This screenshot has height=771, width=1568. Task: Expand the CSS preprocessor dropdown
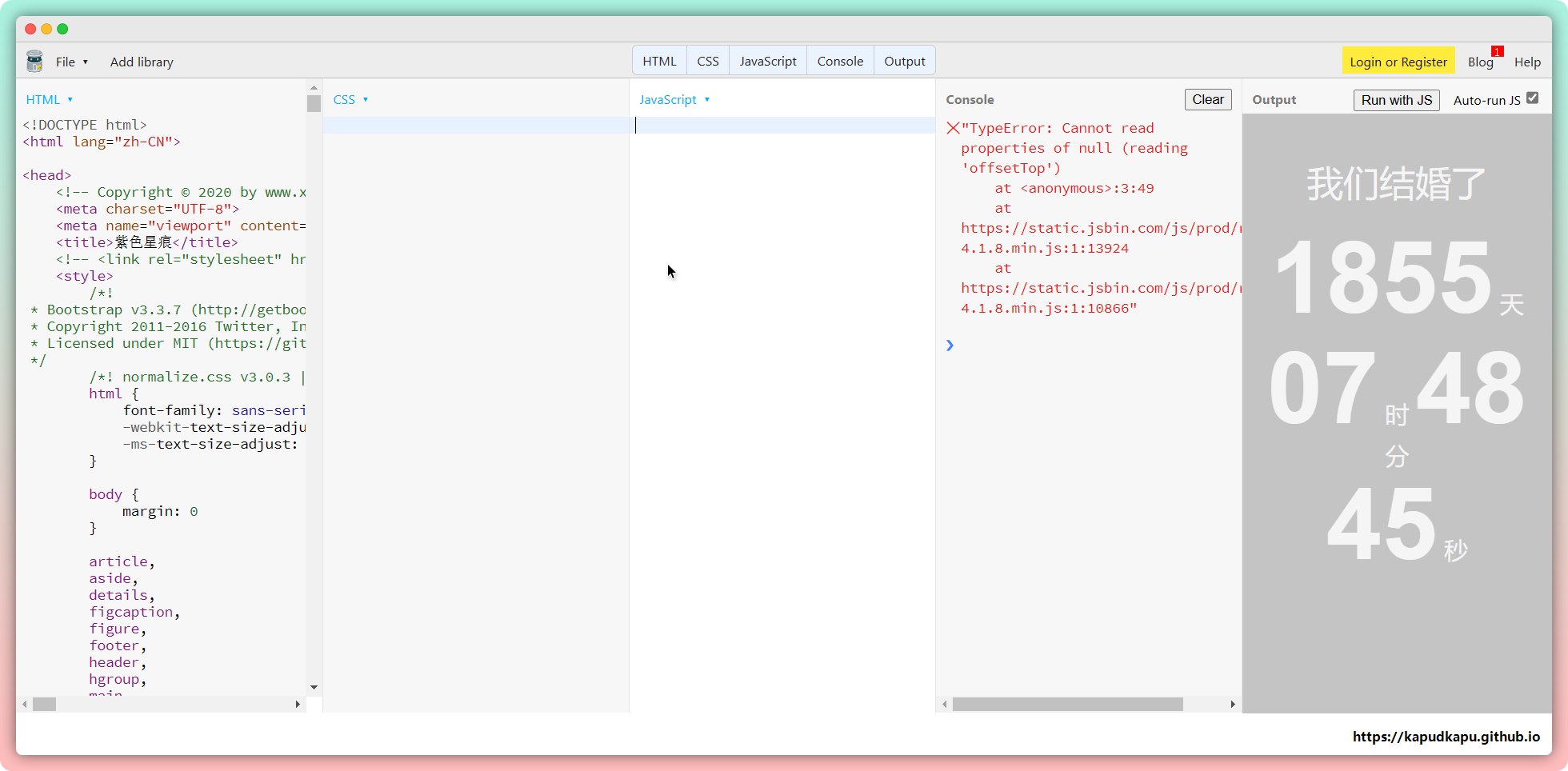point(350,99)
